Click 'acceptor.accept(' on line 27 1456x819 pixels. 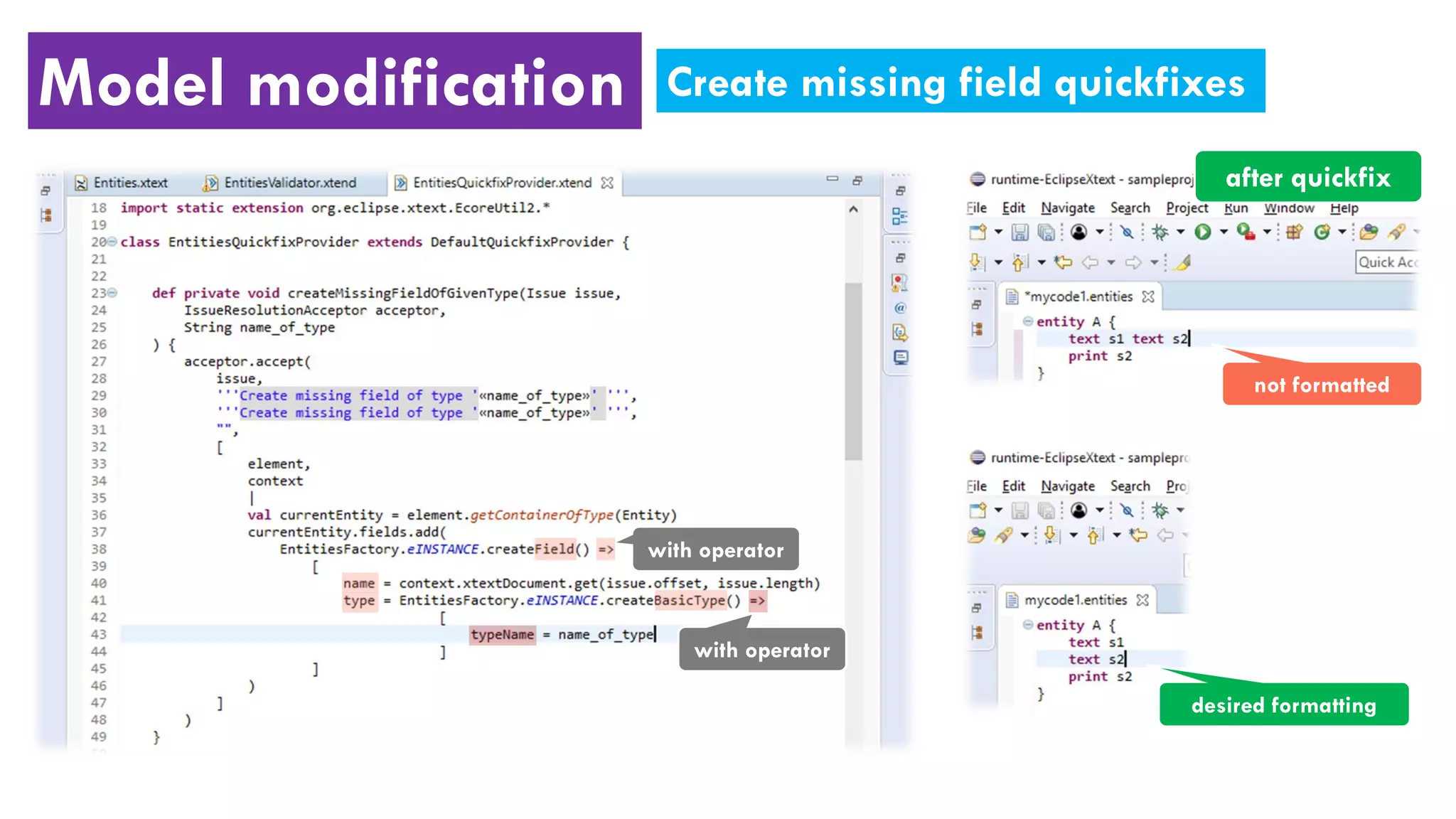coord(247,361)
